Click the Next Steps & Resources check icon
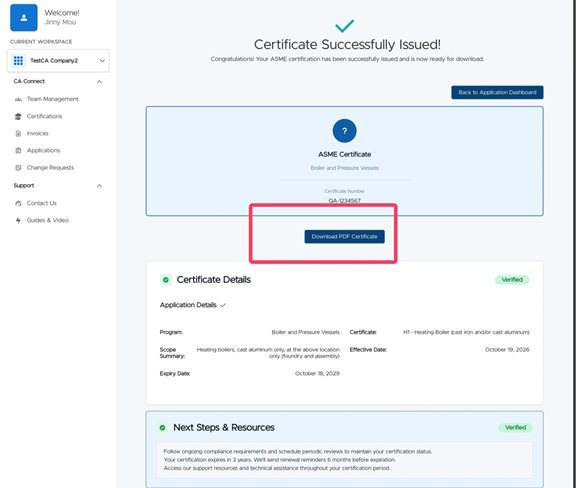The image size is (576, 488). coord(162,428)
